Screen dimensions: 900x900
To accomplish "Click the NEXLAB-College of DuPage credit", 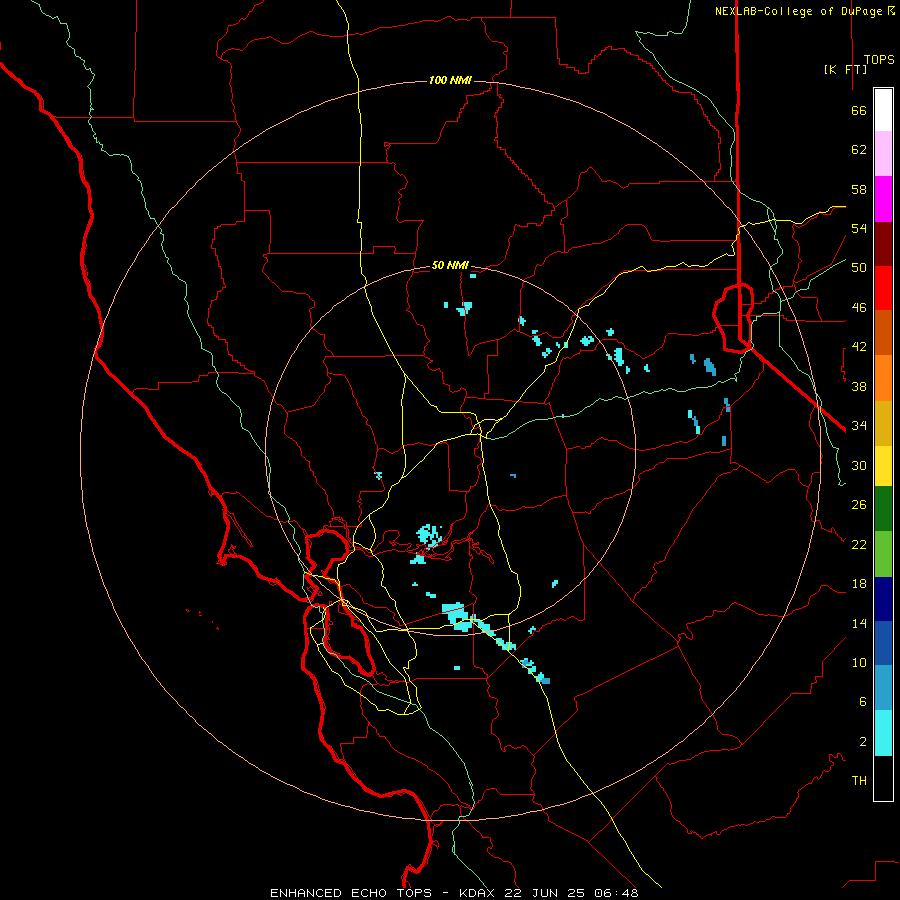I will [x=805, y=11].
